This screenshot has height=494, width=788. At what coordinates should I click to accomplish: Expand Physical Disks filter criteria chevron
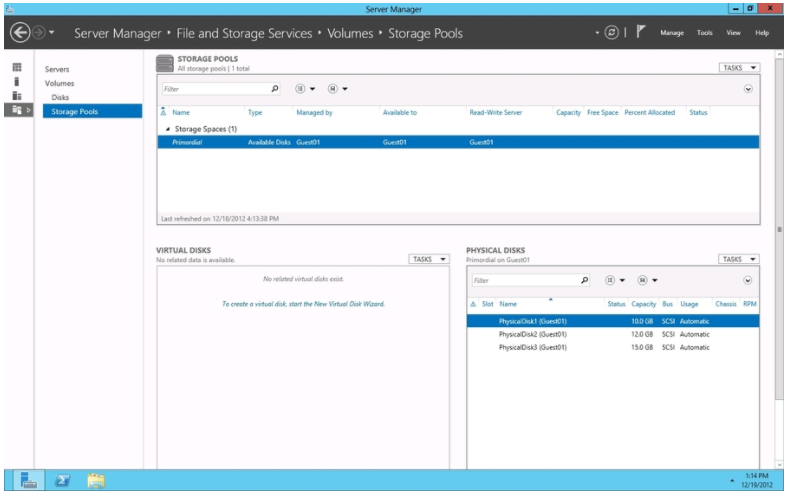point(748,280)
